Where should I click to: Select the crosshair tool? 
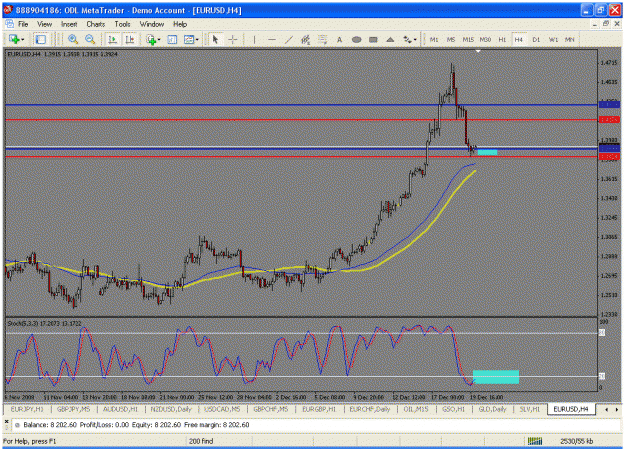pyautogui.click(x=233, y=39)
